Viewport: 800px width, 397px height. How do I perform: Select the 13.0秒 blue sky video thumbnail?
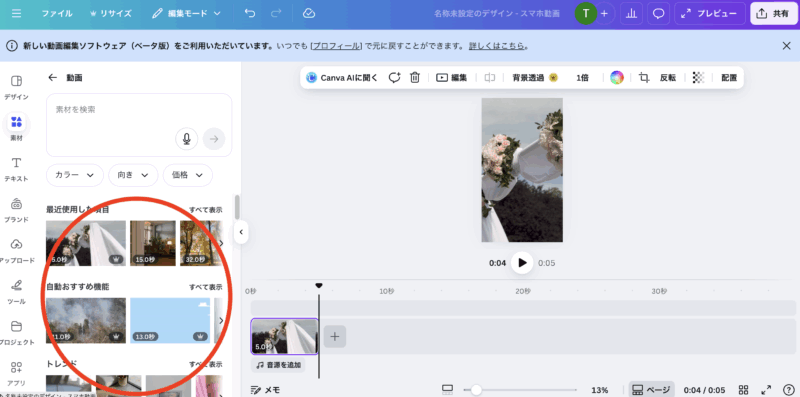click(170, 320)
